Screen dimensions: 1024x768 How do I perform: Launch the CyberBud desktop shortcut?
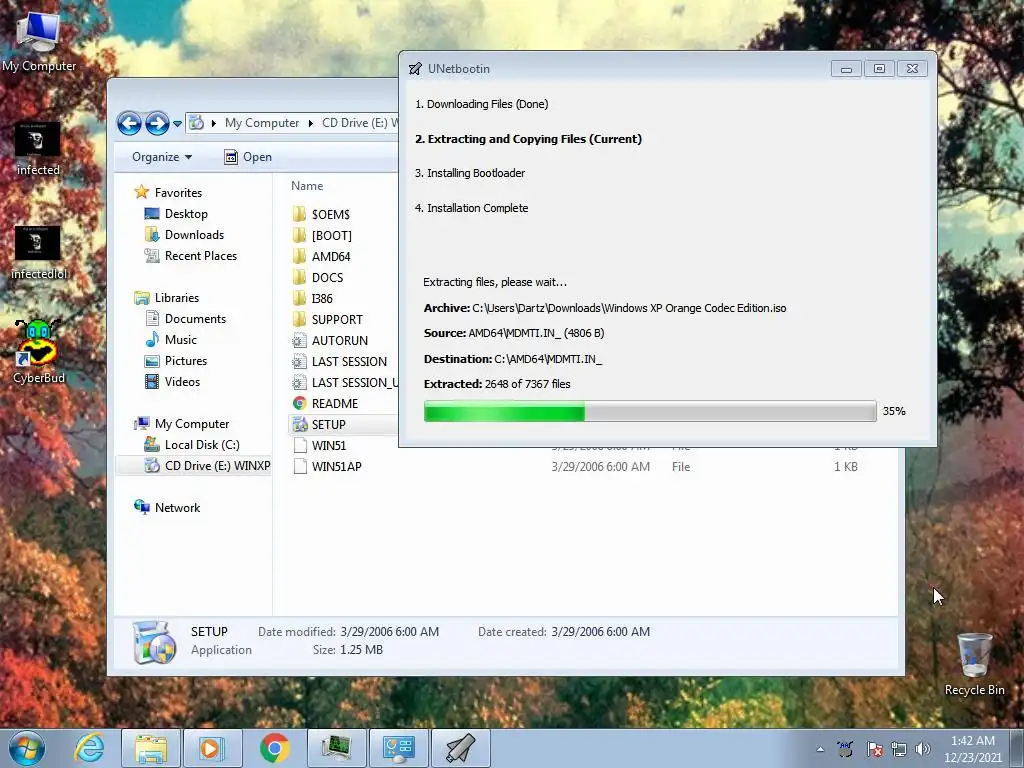click(x=39, y=351)
